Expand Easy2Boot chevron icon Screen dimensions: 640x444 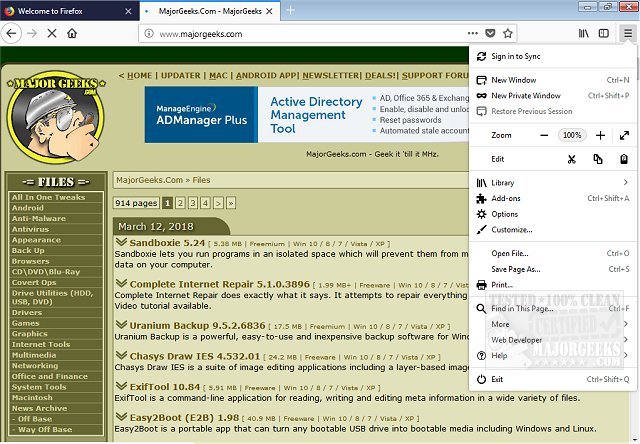click(x=121, y=417)
